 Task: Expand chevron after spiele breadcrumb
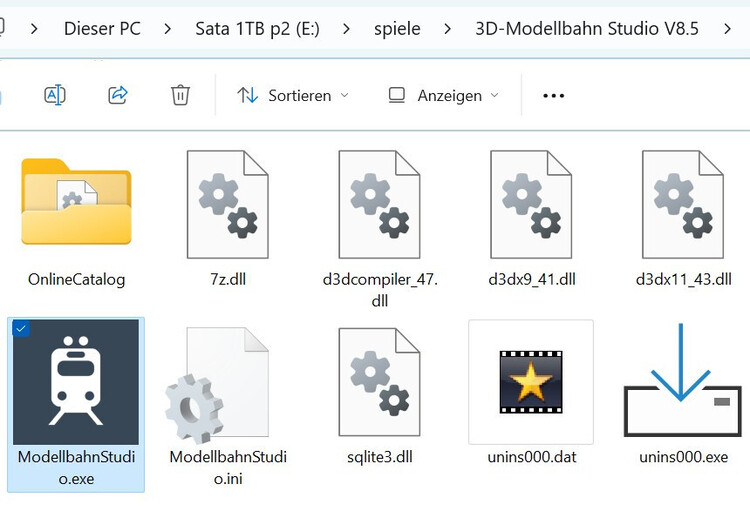coord(447,28)
